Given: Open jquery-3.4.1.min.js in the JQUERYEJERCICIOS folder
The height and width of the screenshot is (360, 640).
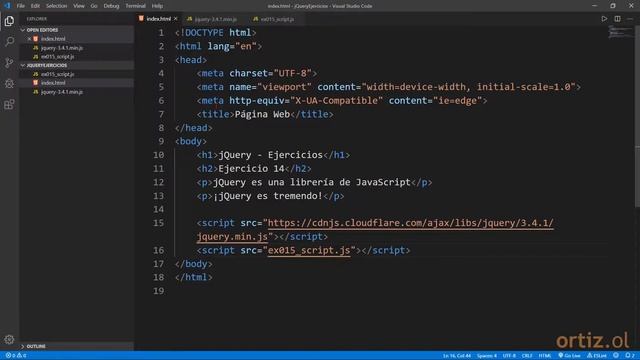Looking at the screenshot, I should (x=62, y=92).
